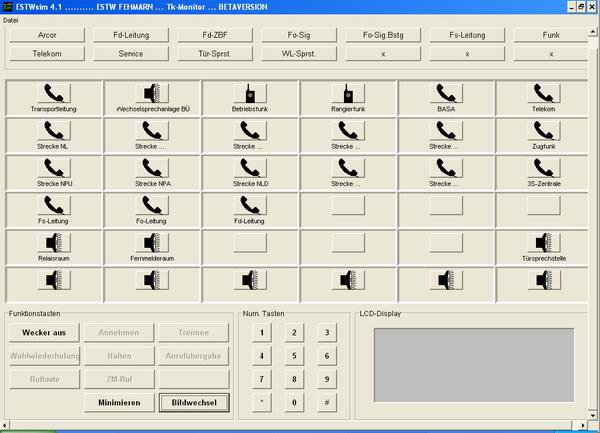The image size is (600, 433).
Task: Click the 3S-Zentrale phone icon
Action: point(543,167)
